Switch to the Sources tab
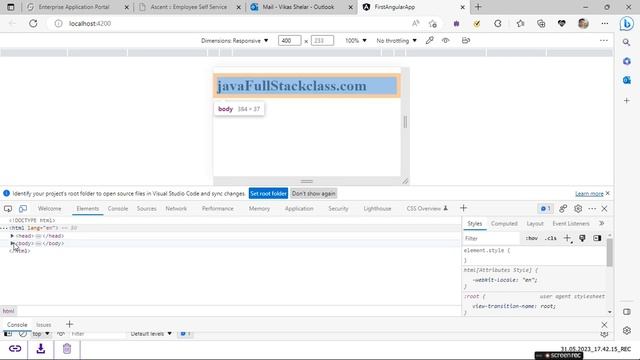This screenshot has height=360, width=640. (x=147, y=209)
